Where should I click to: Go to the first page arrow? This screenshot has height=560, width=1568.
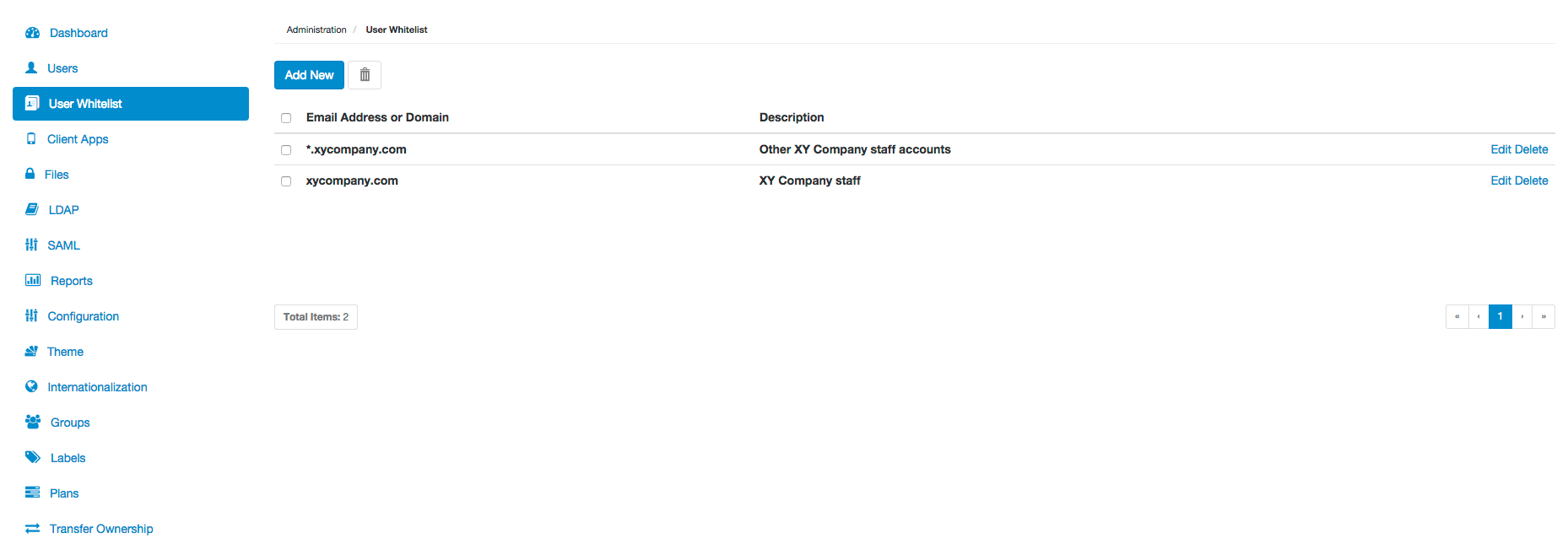(x=1457, y=317)
